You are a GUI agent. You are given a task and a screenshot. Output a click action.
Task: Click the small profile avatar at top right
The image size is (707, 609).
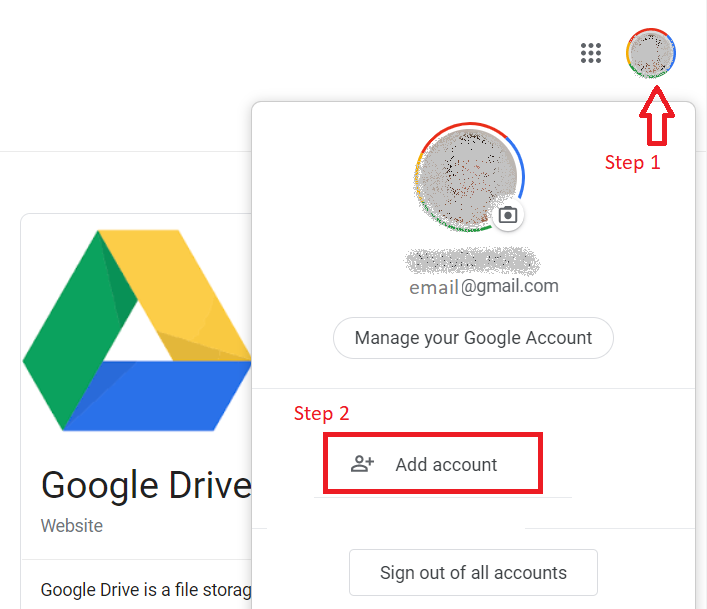click(x=651, y=53)
